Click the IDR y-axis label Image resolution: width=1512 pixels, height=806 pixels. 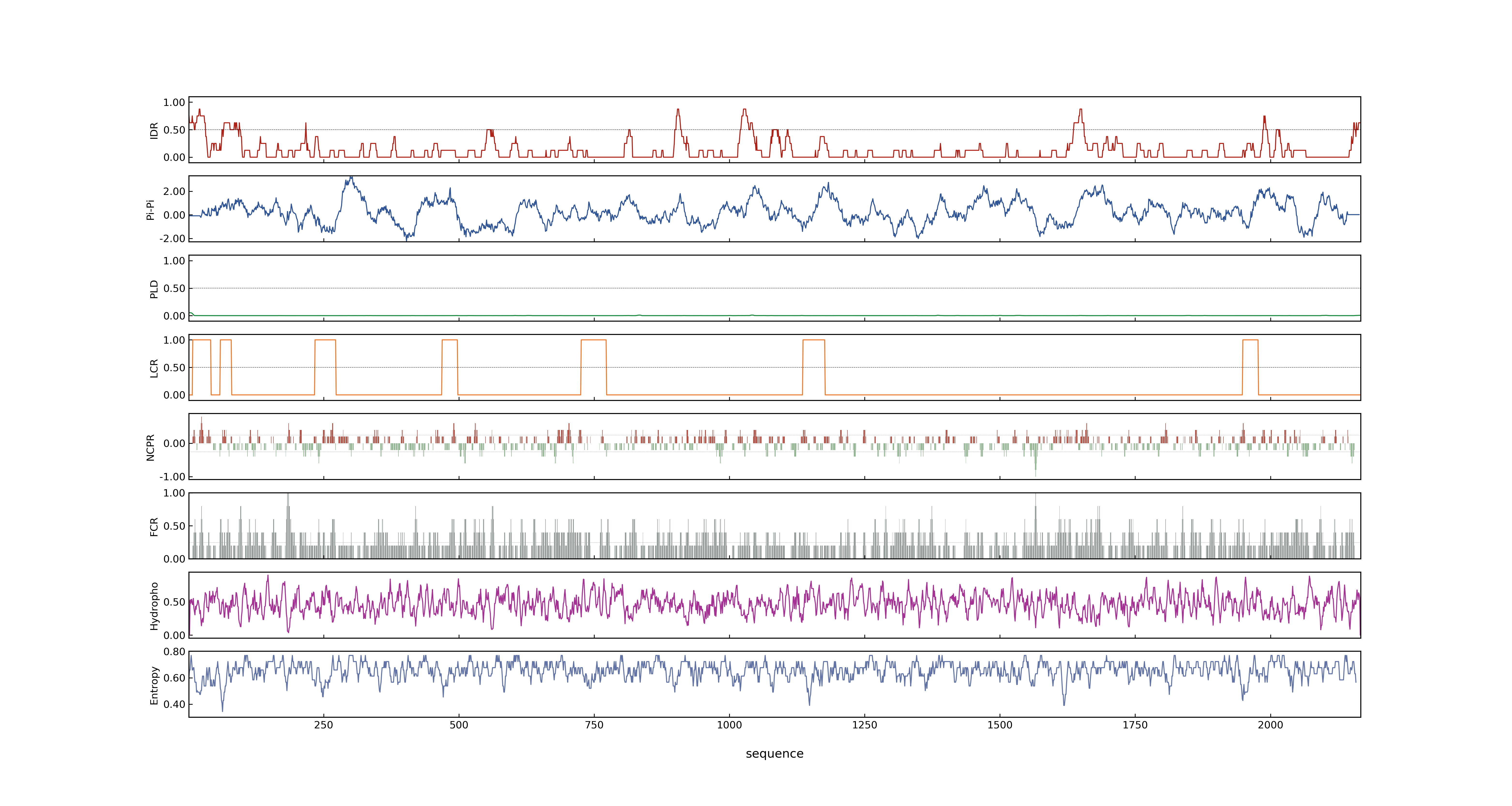pos(154,130)
